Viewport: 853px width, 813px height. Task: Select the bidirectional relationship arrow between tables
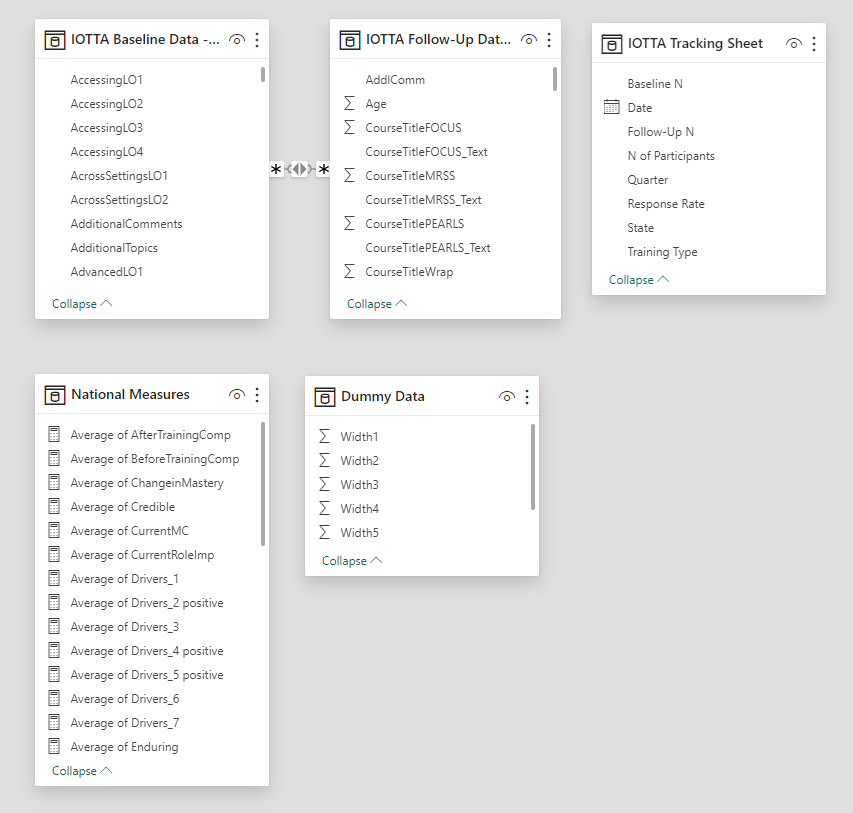(300, 169)
